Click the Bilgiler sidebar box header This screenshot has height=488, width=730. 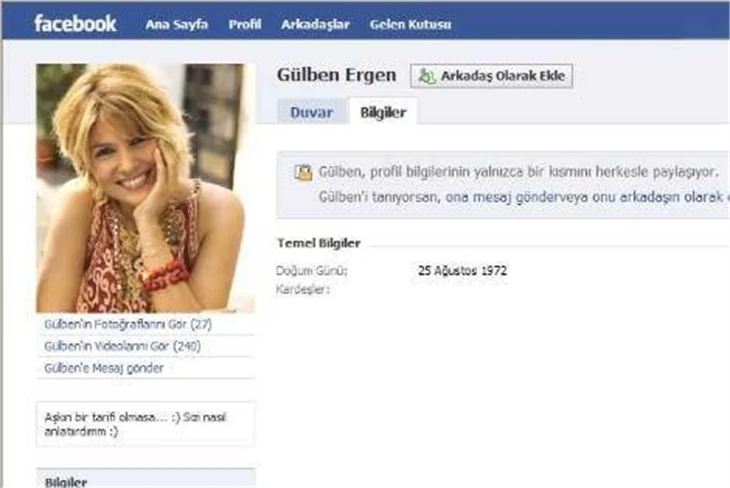coord(146,480)
